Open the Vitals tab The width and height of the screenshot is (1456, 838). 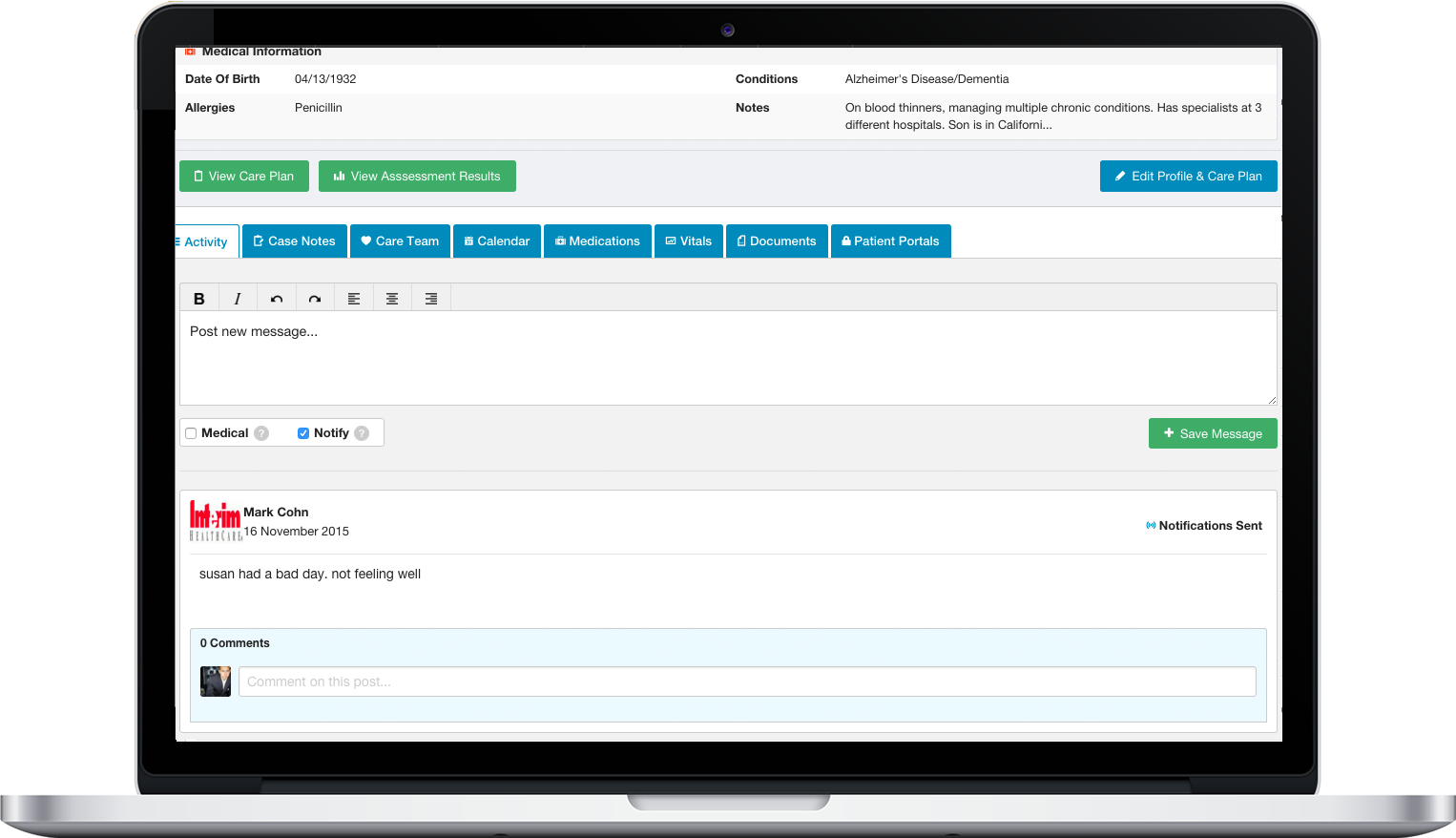click(689, 241)
